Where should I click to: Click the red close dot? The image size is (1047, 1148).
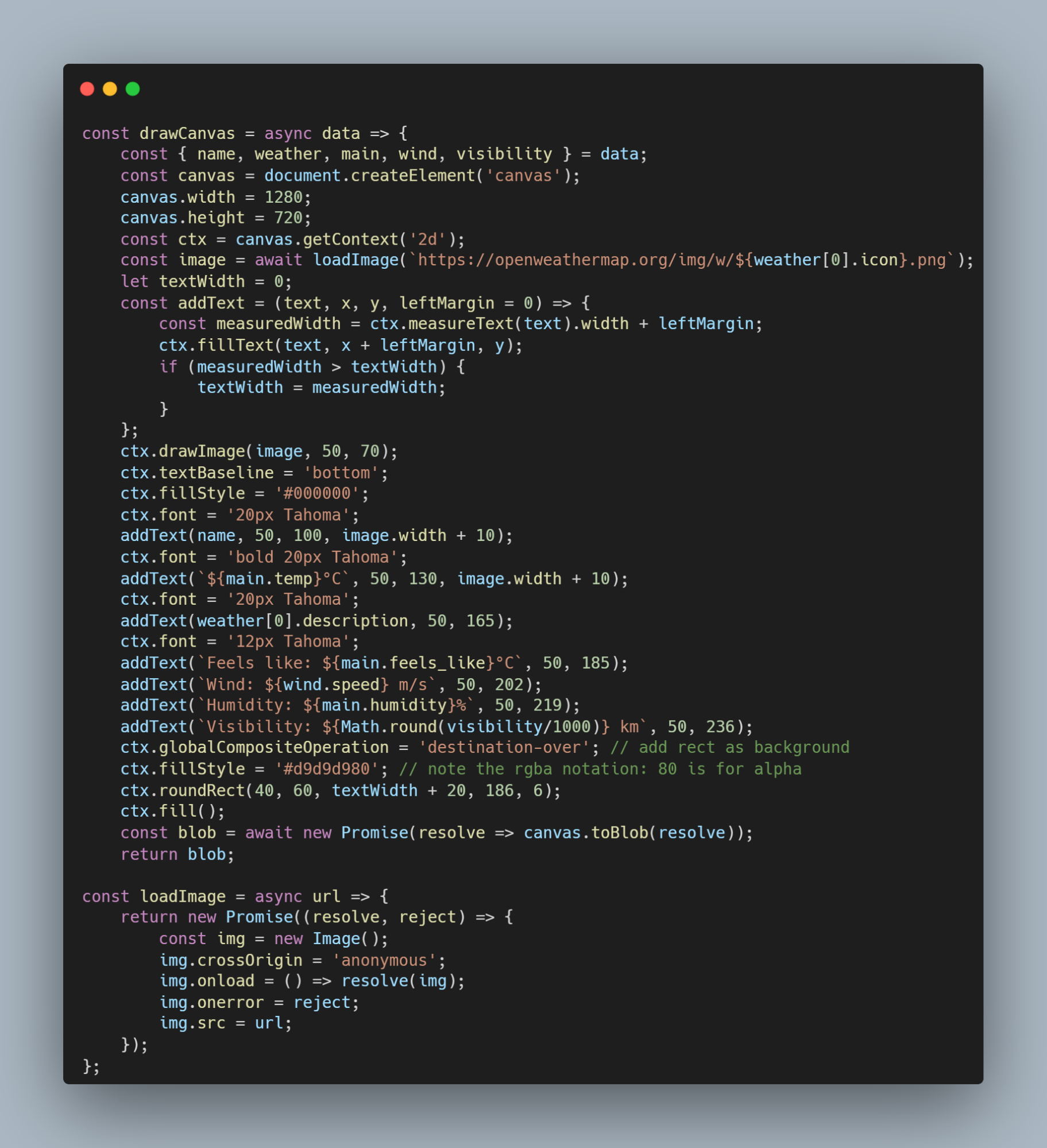point(87,89)
